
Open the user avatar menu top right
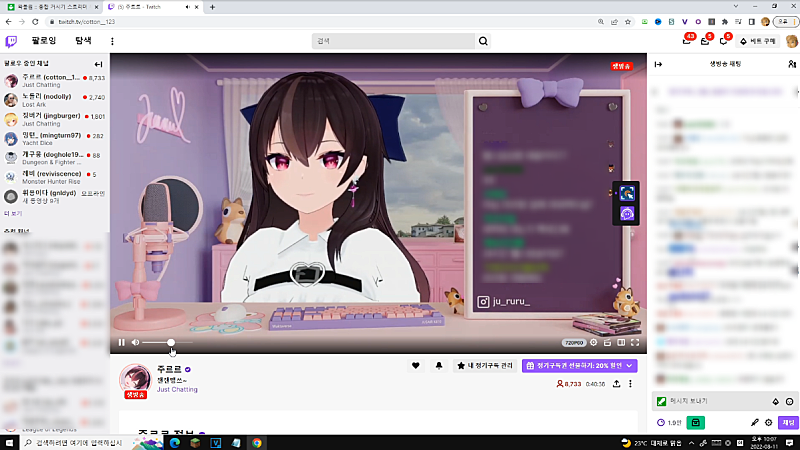click(792, 41)
